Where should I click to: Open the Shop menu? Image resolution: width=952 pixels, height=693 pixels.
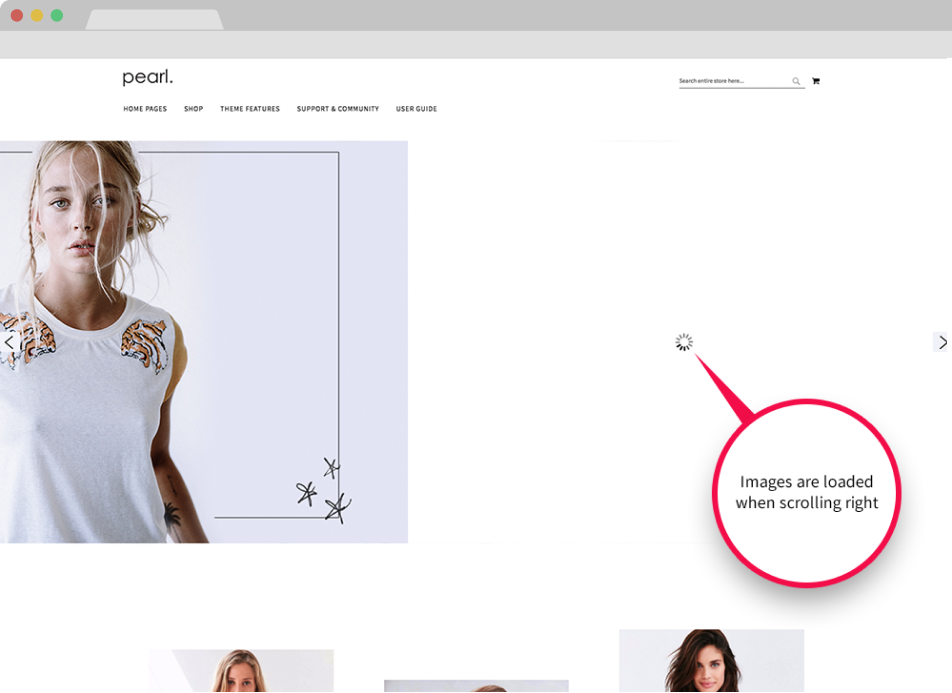coord(193,109)
